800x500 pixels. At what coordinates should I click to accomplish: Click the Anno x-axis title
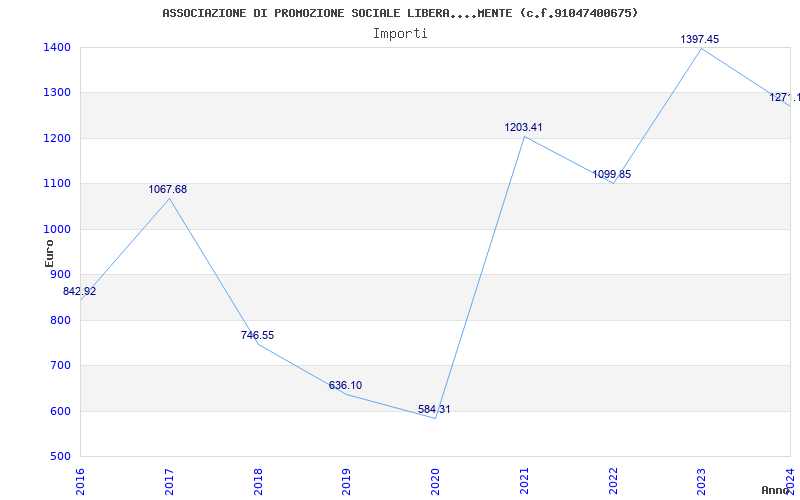point(776,491)
